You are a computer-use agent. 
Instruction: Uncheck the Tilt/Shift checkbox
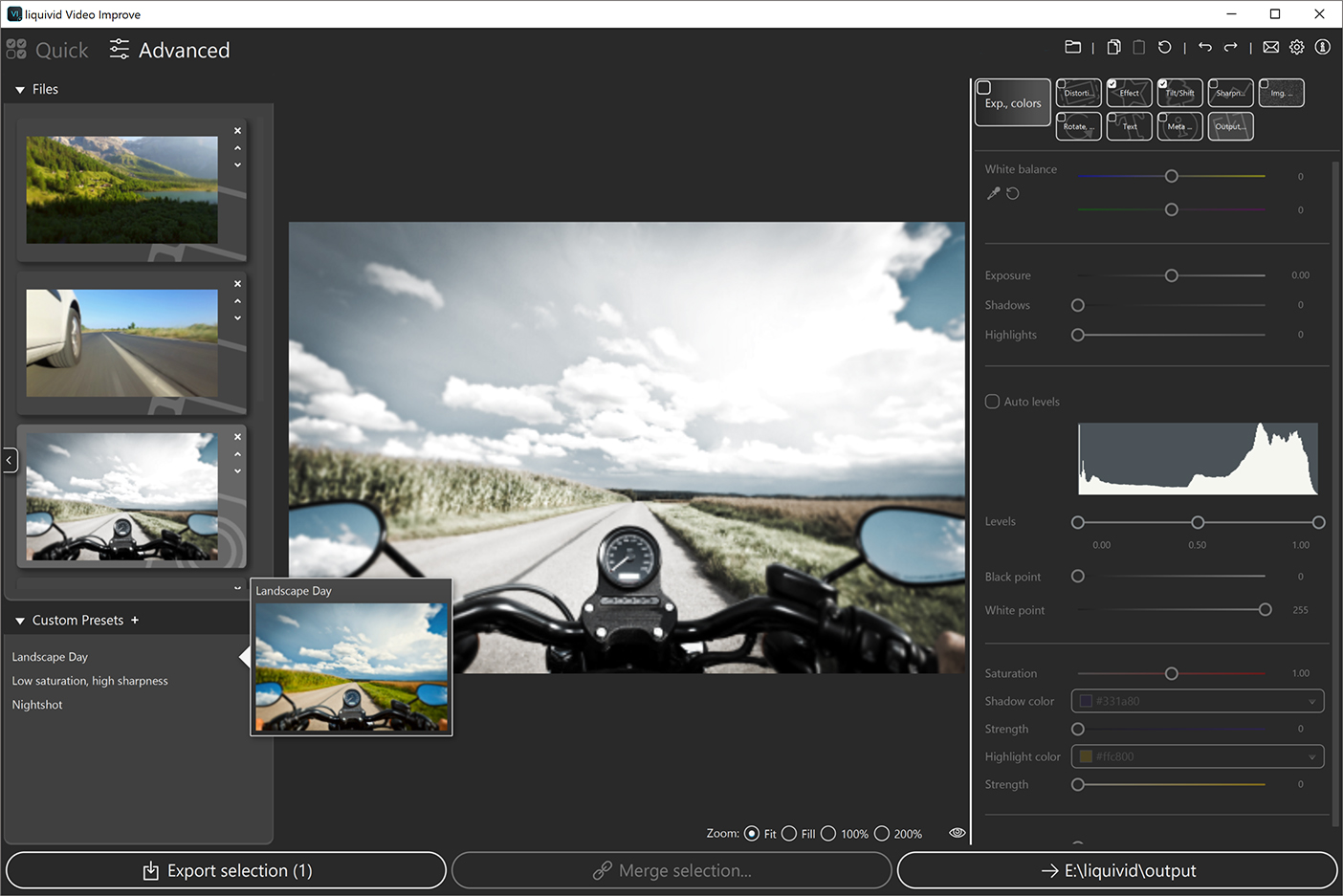pyautogui.click(x=1163, y=83)
